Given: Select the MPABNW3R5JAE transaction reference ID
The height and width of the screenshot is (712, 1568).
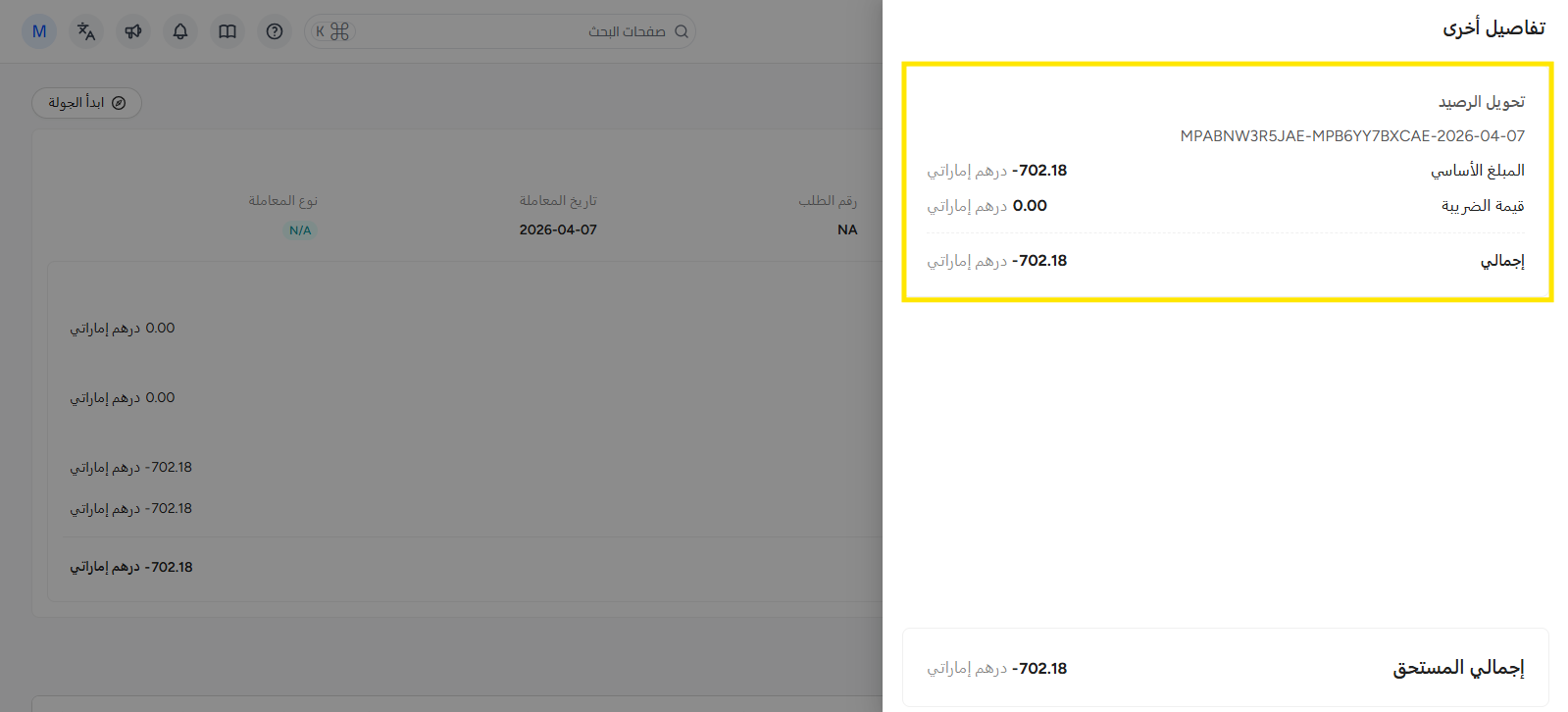Looking at the screenshot, I should pos(1351,136).
